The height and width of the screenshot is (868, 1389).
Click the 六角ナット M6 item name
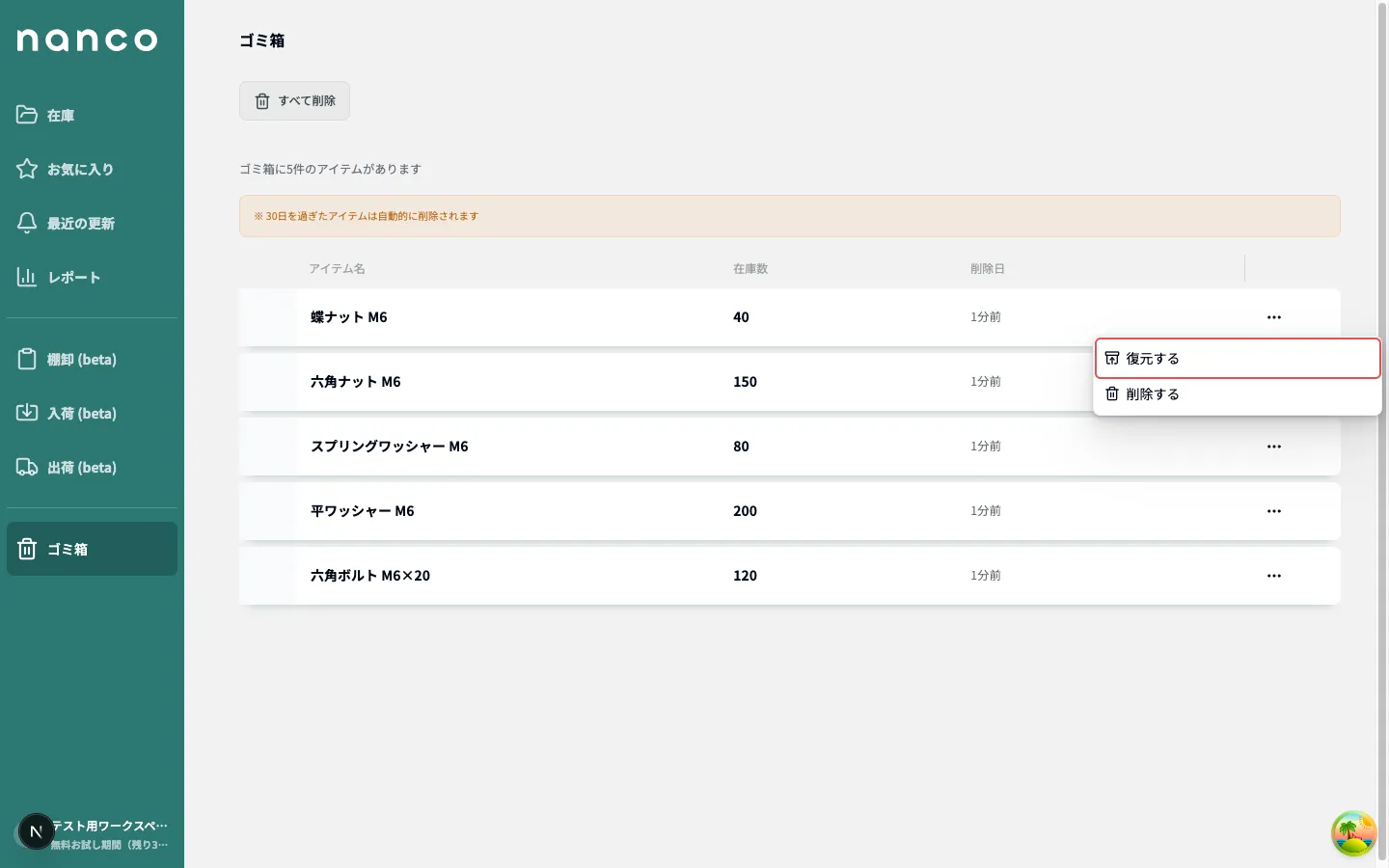point(355,382)
